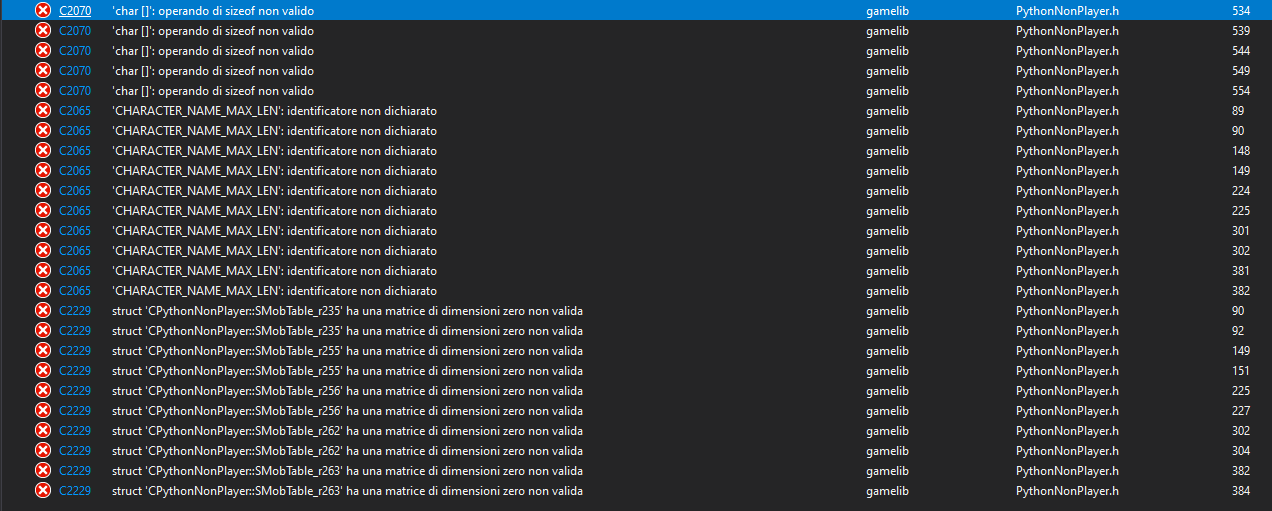Screen dimensions: 1272x511
Task: Click line number 148 in the line column
Action: click(1241, 150)
